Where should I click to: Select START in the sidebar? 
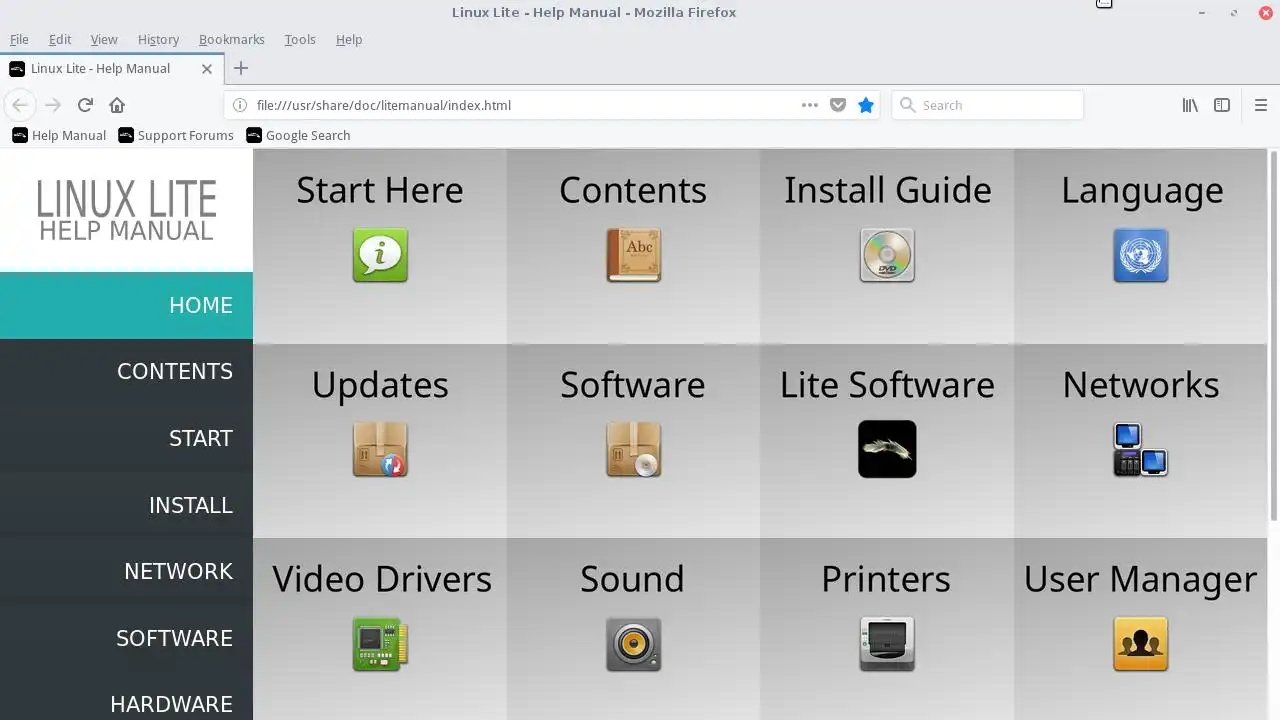point(126,438)
